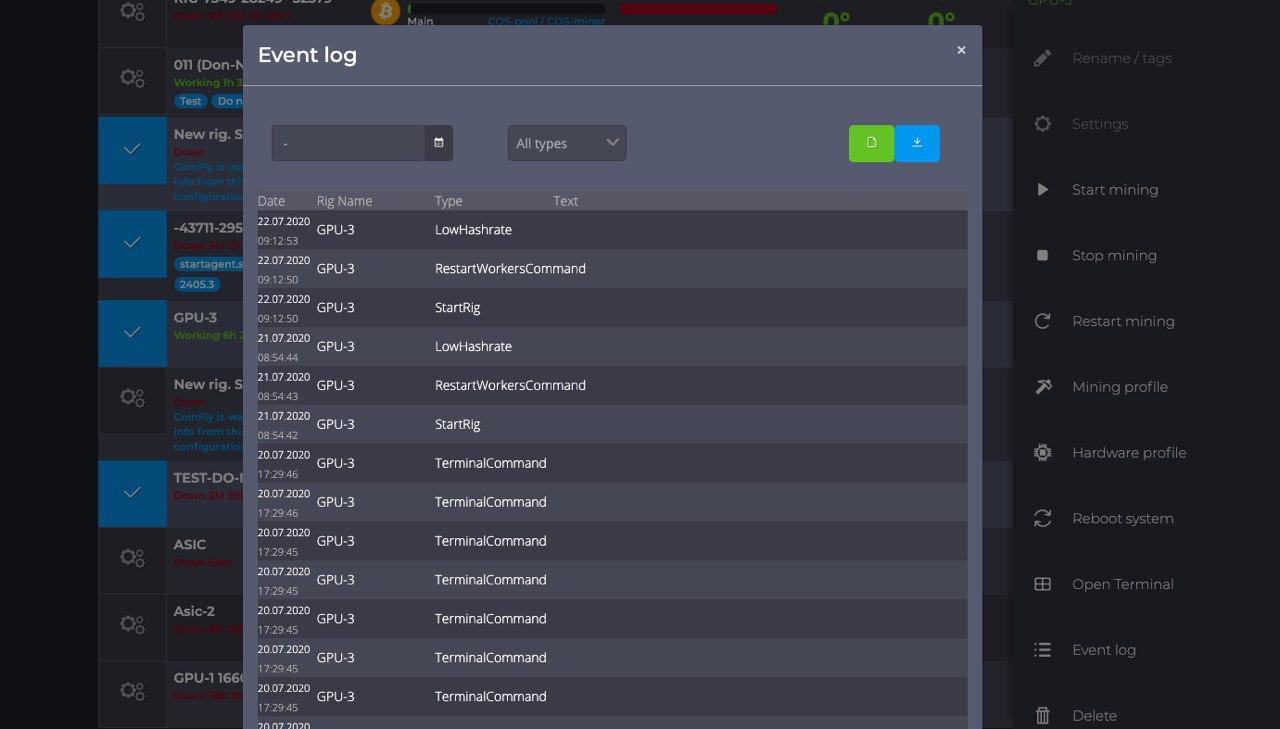1280x729 pixels.
Task: Select LowHashrate event at 08:54:44
Action: (612, 346)
